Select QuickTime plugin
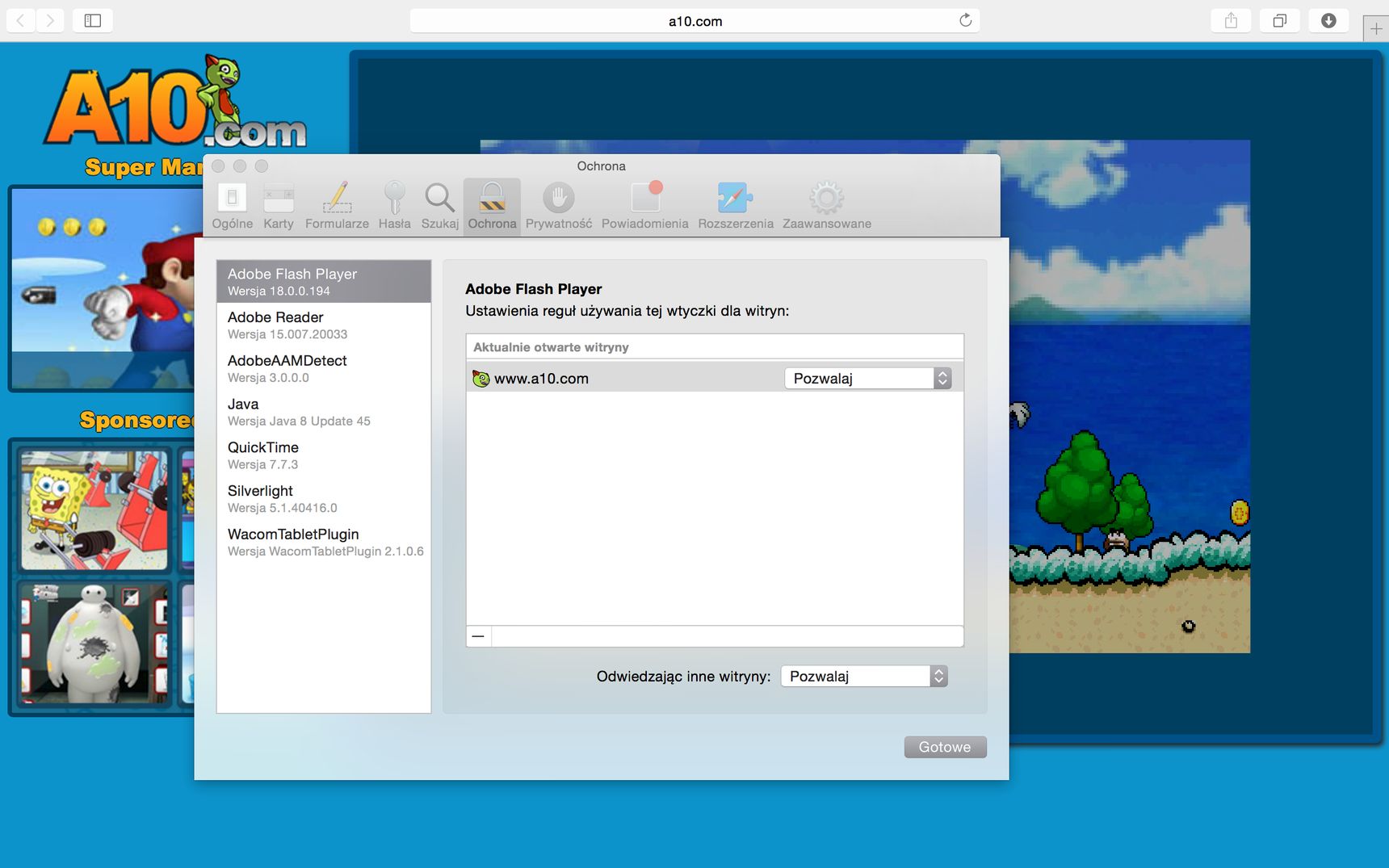Viewport: 1389px width, 868px height. click(x=324, y=455)
